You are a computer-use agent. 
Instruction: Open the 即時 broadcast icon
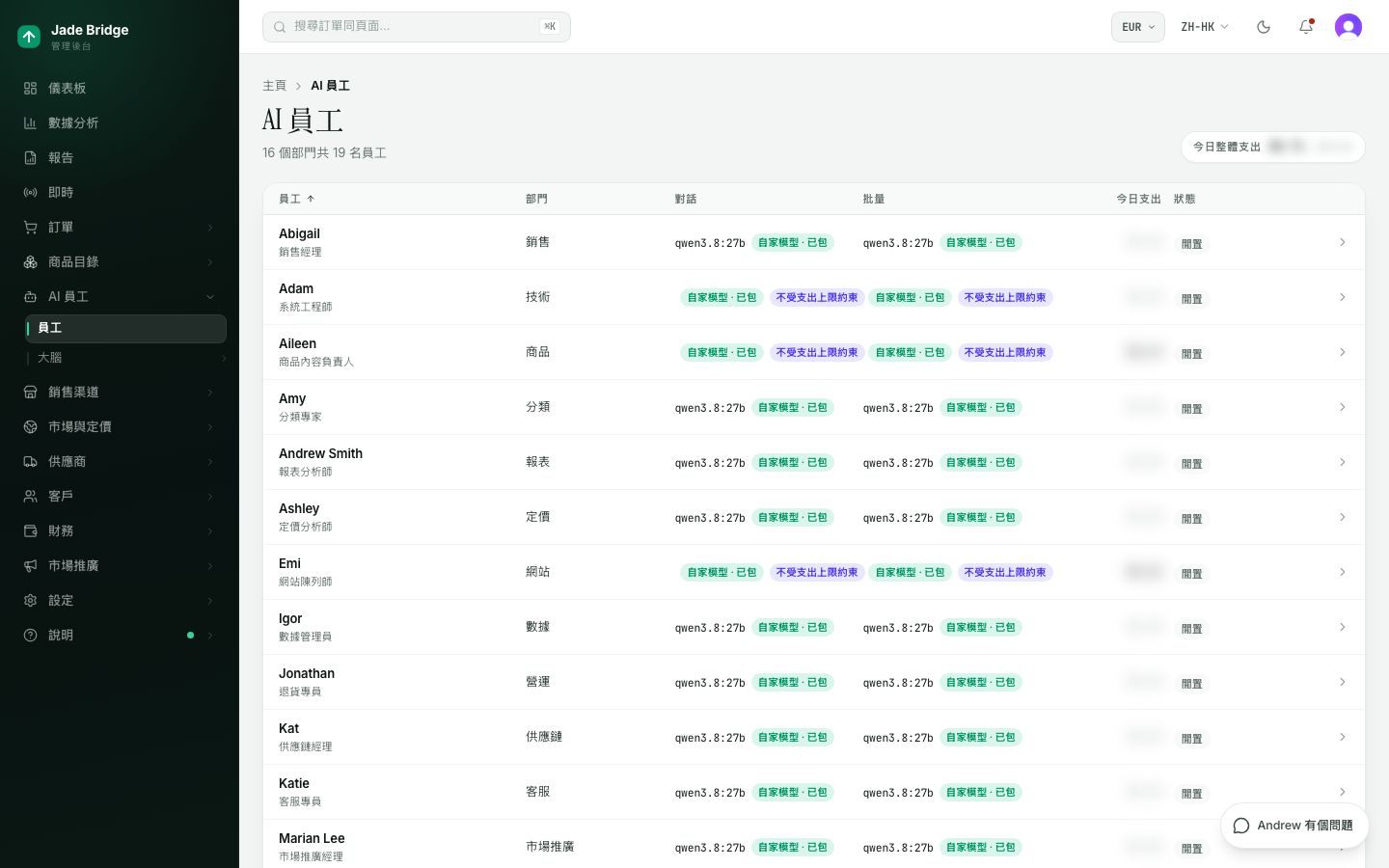[30, 192]
